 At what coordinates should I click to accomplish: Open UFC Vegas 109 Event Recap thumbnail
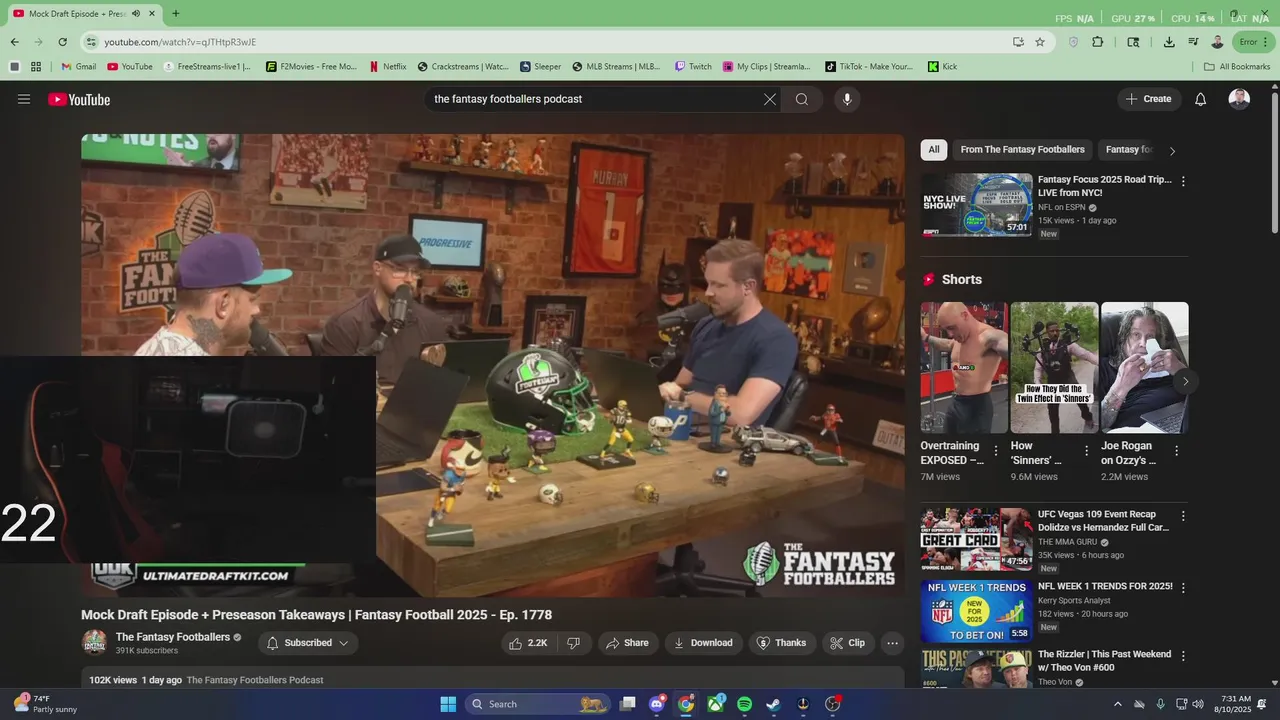click(977, 539)
